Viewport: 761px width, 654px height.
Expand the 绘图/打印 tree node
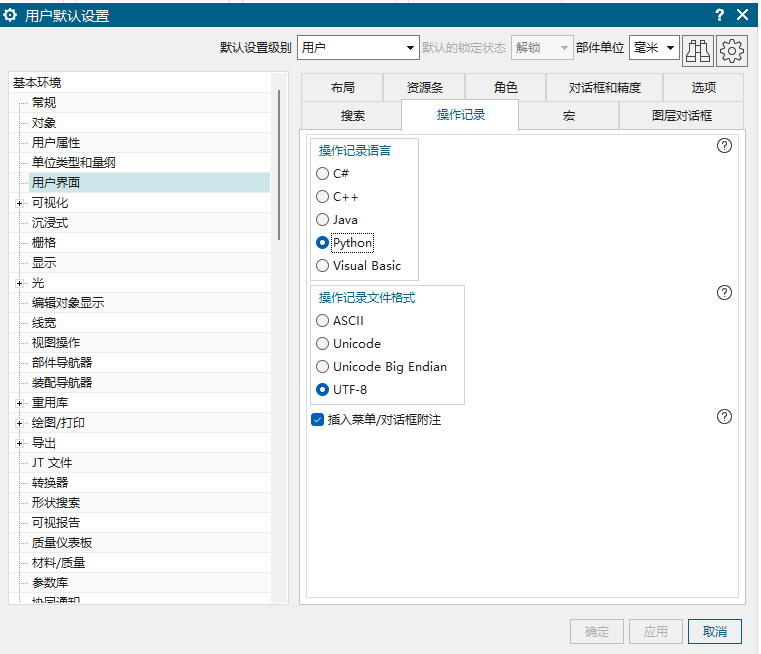(x=19, y=423)
